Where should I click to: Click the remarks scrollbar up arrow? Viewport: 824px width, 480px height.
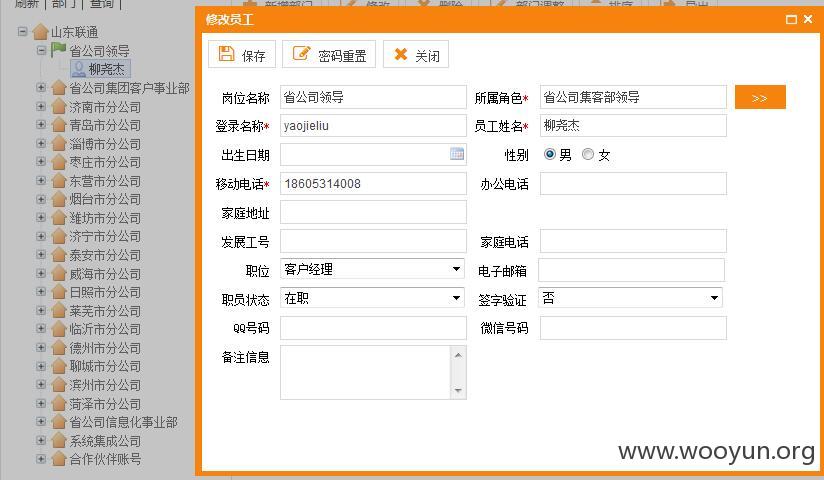click(x=458, y=355)
